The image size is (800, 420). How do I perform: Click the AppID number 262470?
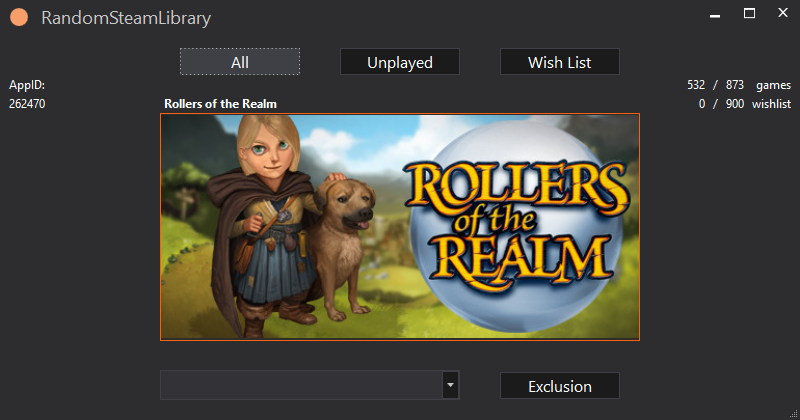27,104
